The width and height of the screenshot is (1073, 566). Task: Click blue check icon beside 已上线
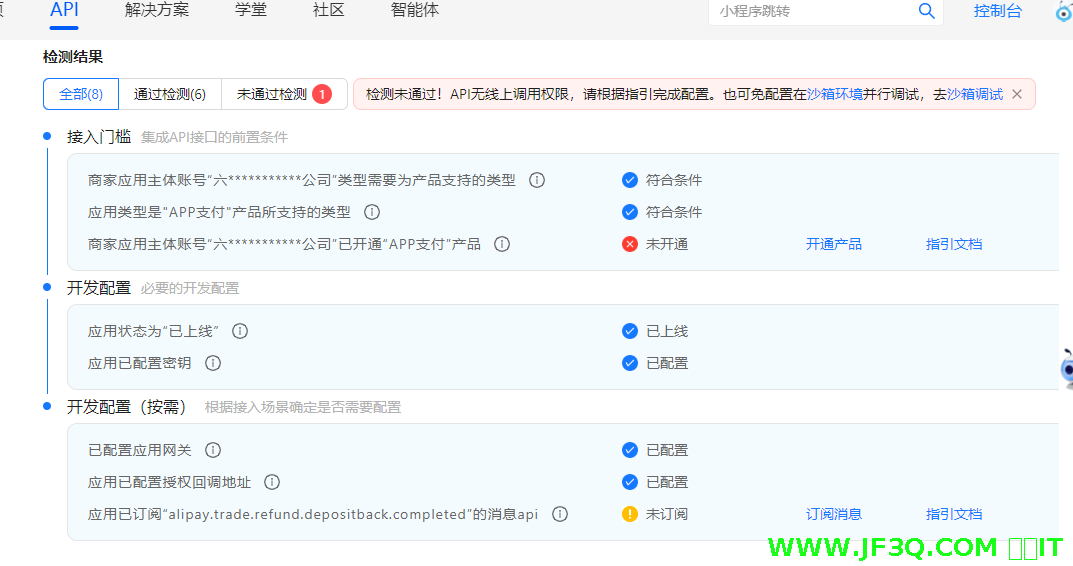tap(630, 331)
